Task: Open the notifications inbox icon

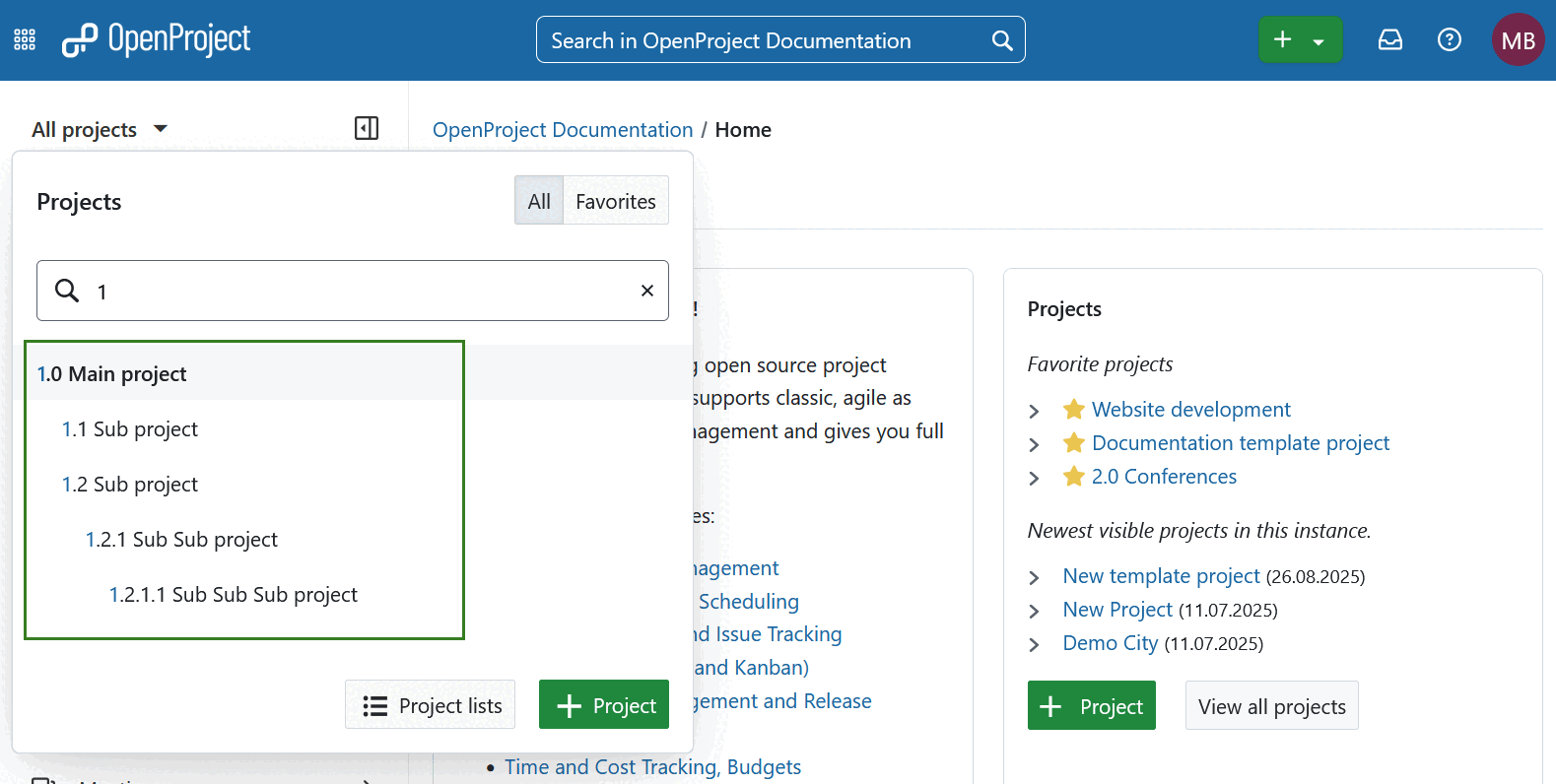Action: (x=1389, y=39)
